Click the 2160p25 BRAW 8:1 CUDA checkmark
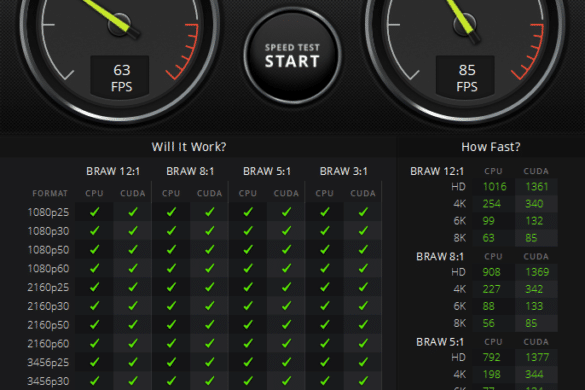This screenshot has height=390, width=585. click(x=210, y=287)
